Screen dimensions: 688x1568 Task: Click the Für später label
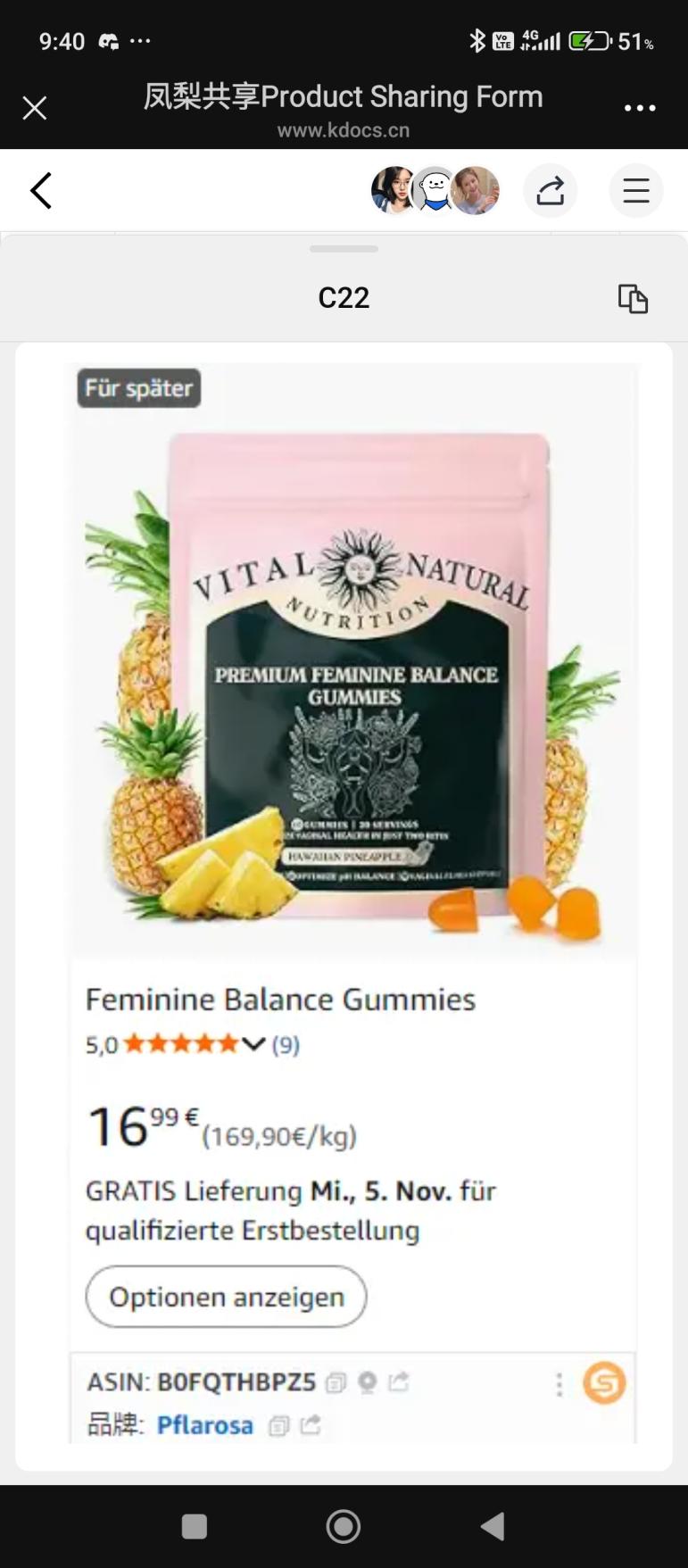(x=139, y=388)
